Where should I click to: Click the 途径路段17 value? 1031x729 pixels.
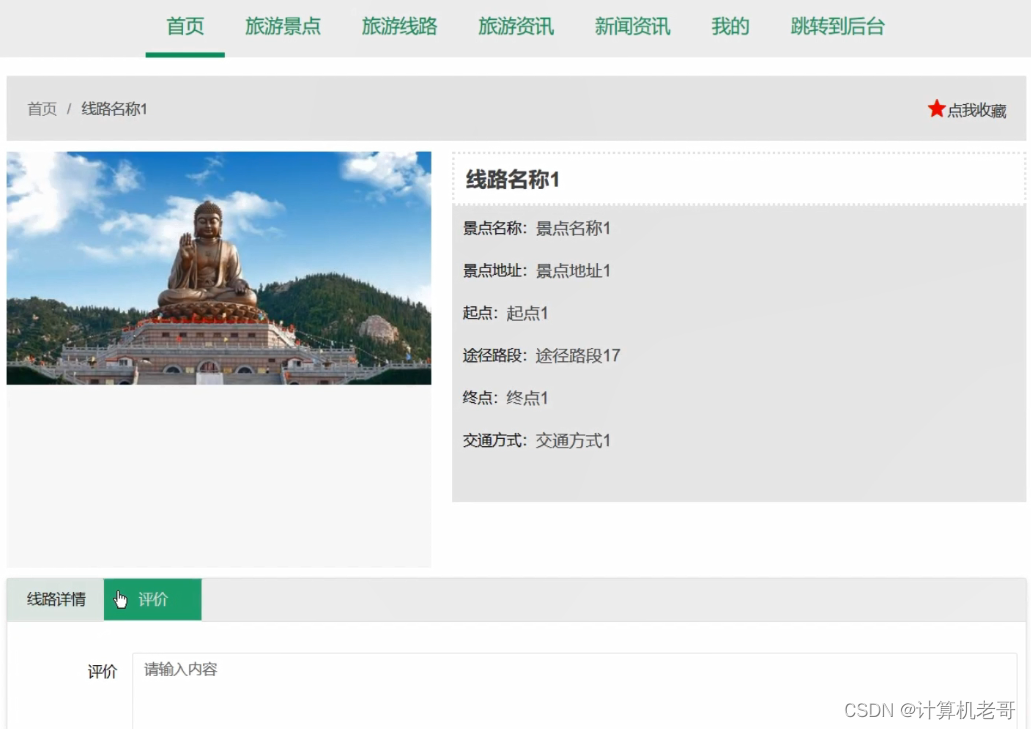[x=577, y=356]
